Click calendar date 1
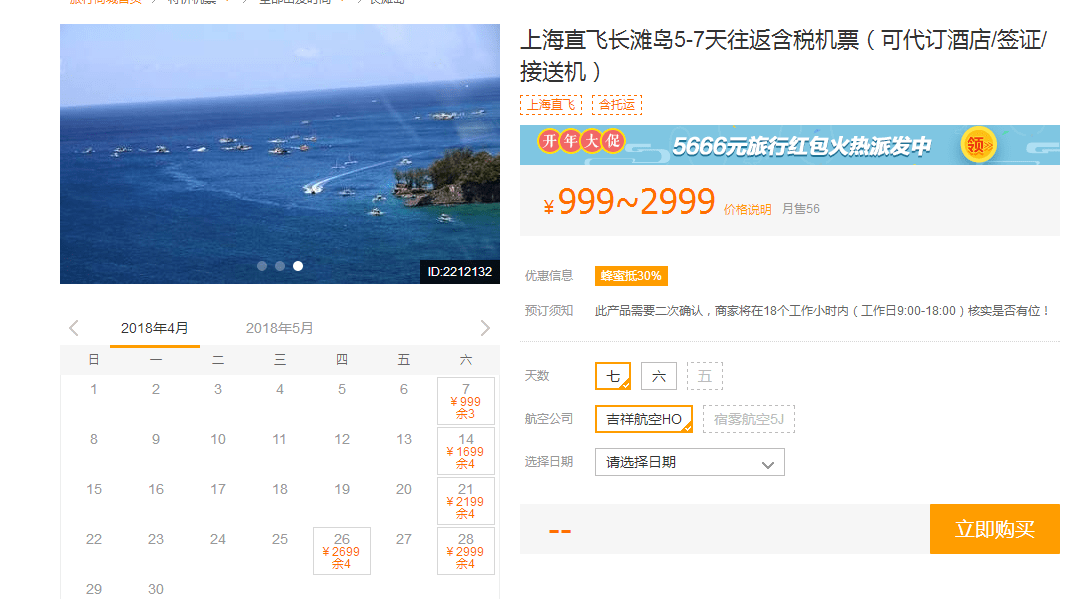This screenshot has height=599, width=1090. coord(94,389)
